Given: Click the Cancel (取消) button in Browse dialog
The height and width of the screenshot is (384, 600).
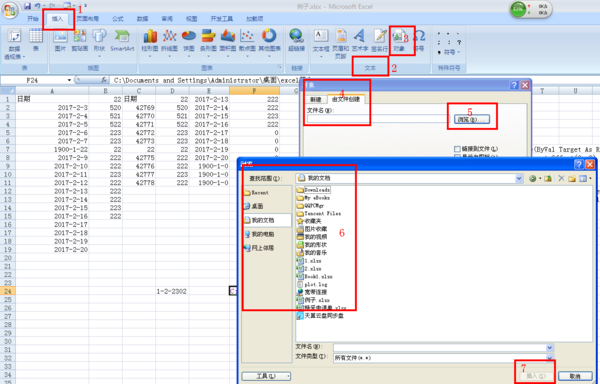Looking at the screenshot, I should pyautogui.click(x=575, y=376).
